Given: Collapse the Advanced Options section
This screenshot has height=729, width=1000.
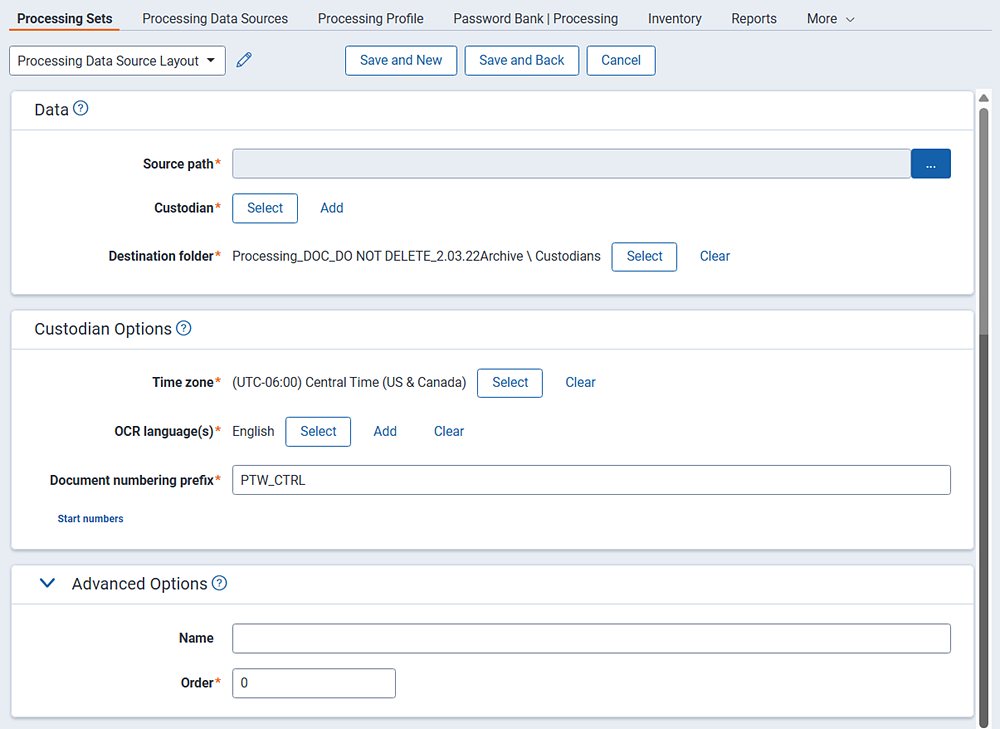Looking at the screenshot, I should pyautogui.click(x=47, y=583).
